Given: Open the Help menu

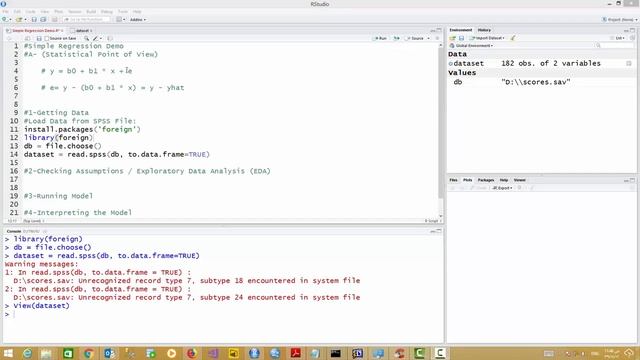Looking at the screenshot, I should tap(137, 12).
